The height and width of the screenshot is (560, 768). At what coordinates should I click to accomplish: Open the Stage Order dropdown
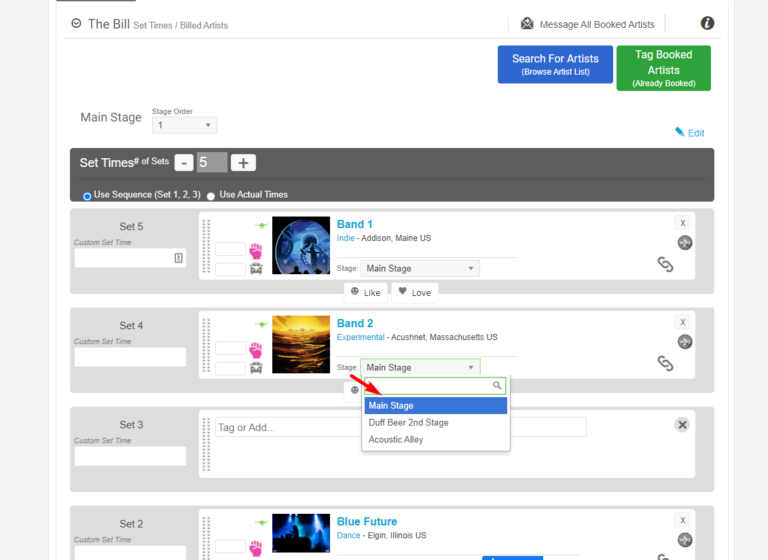coord(184,125)
